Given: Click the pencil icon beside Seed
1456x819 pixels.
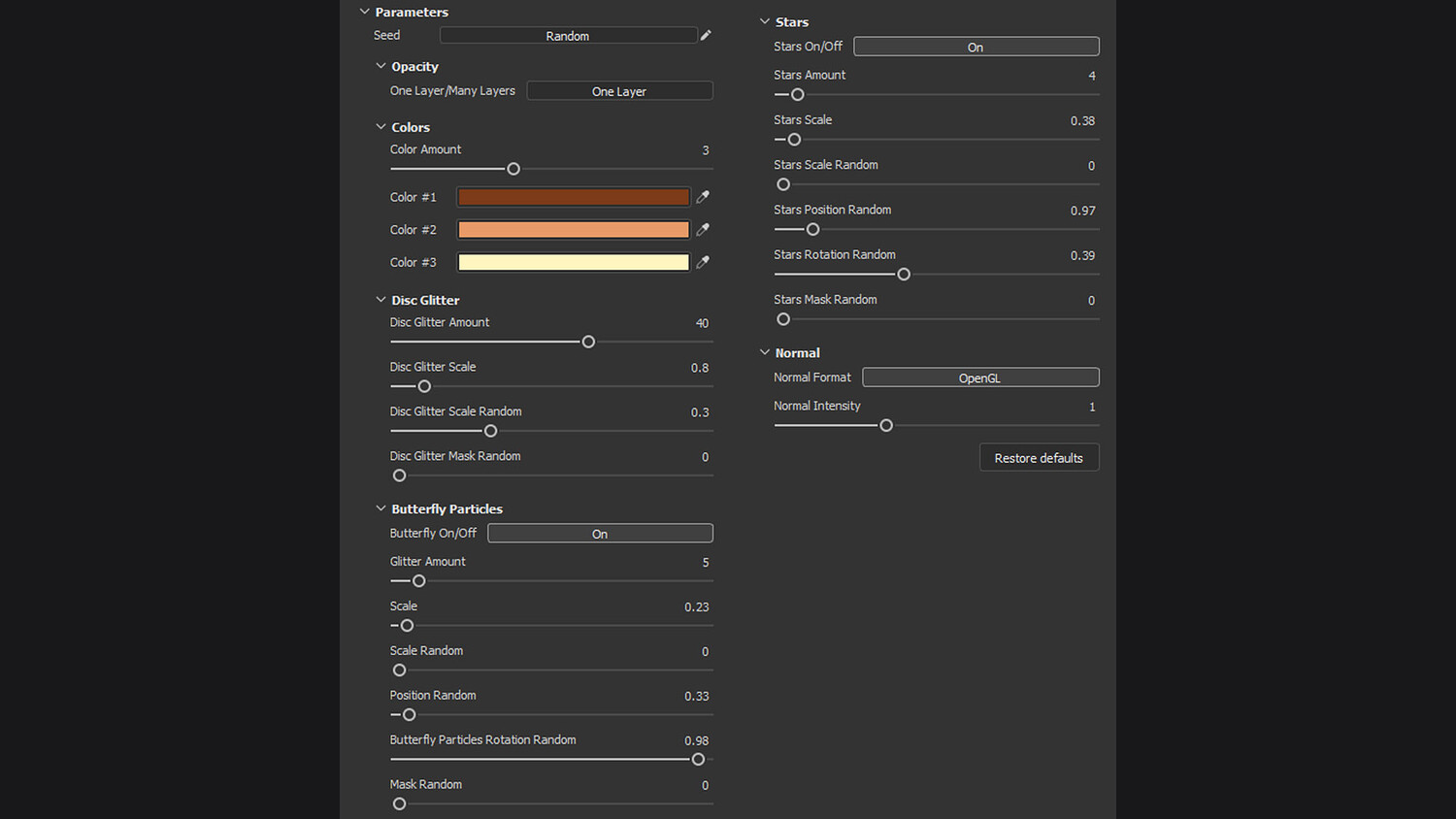Looking at the screenshot, I should tap(706, 36).
